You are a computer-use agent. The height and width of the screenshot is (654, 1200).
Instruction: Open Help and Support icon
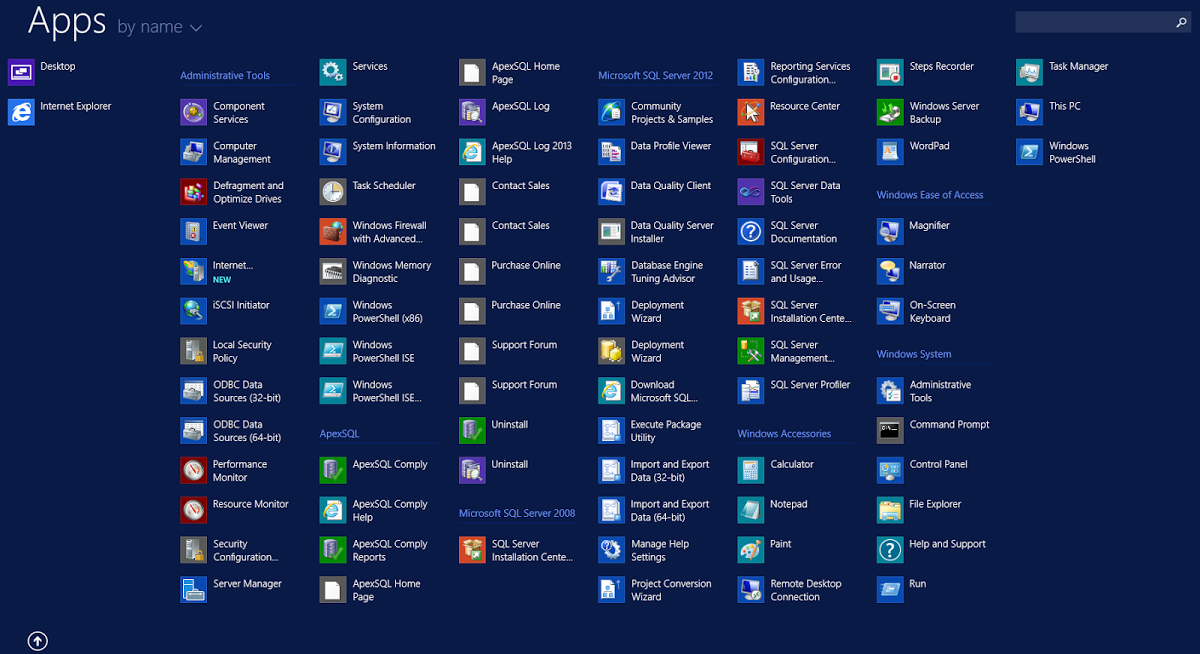pyautogui.click(x=891, y=551)
